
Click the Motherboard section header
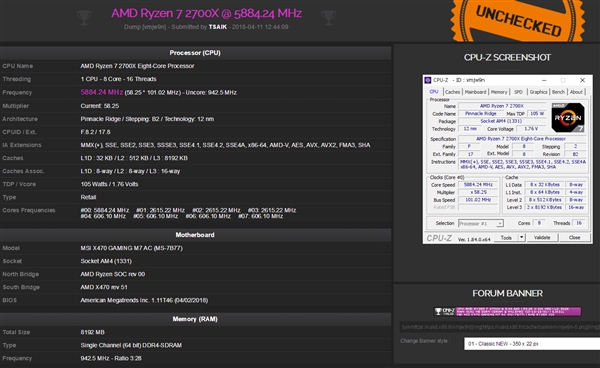pos(195,235)
